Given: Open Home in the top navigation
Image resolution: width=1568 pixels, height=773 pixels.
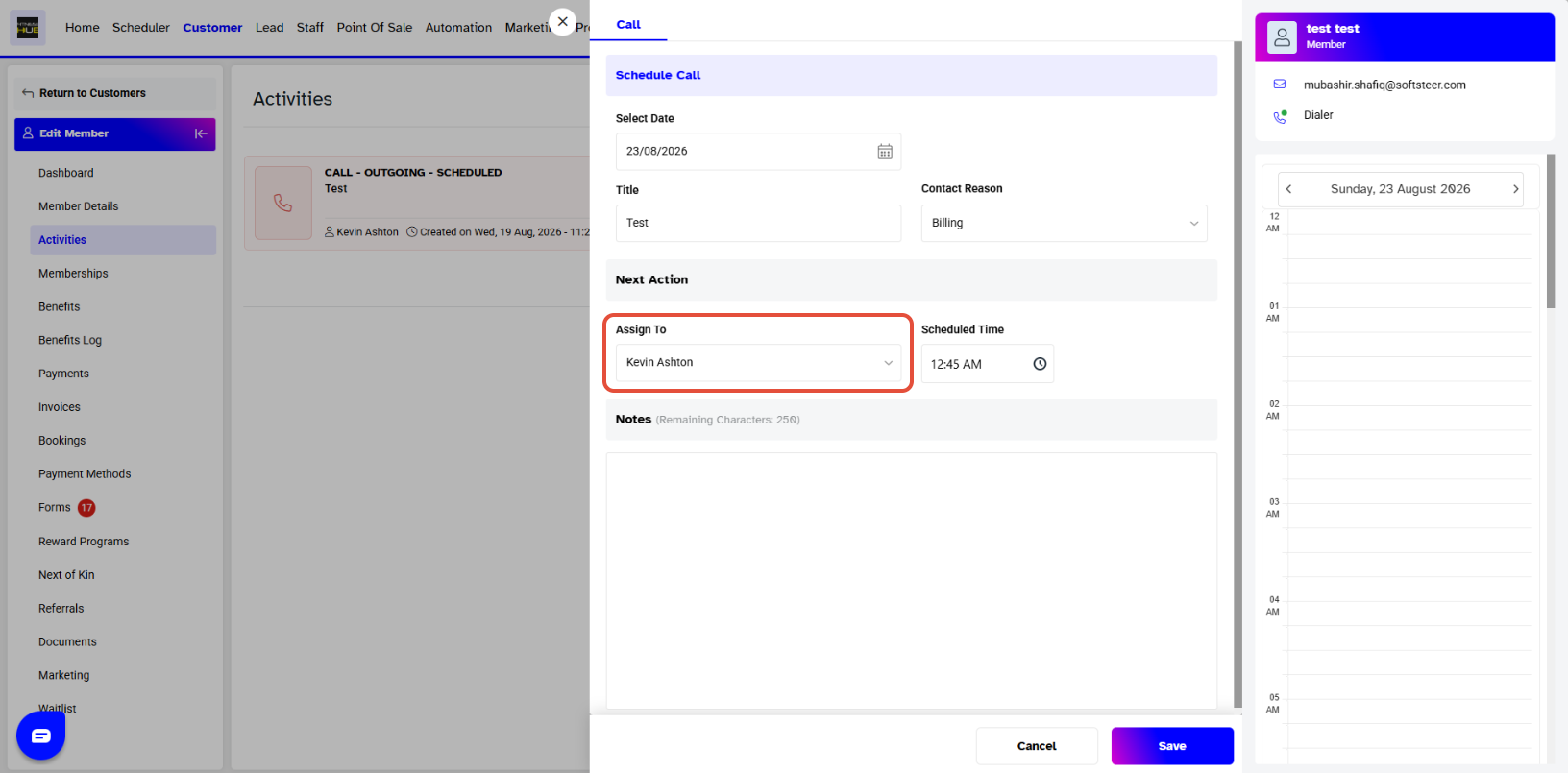Looking at the screenshot, I should (x=83, y=28).
